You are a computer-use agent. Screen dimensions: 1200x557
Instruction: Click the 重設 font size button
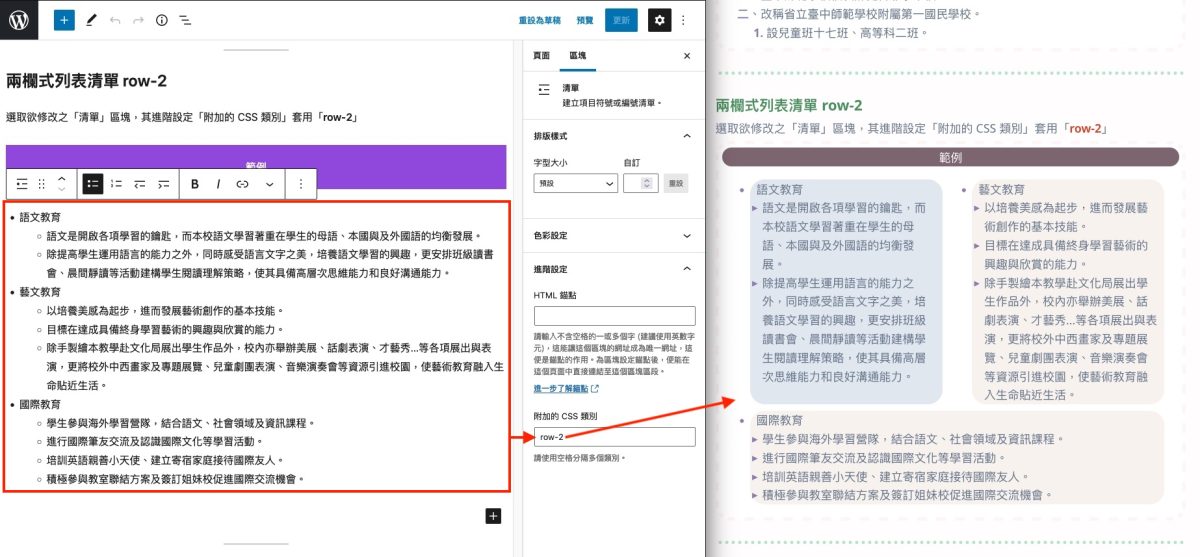point(676,183)
